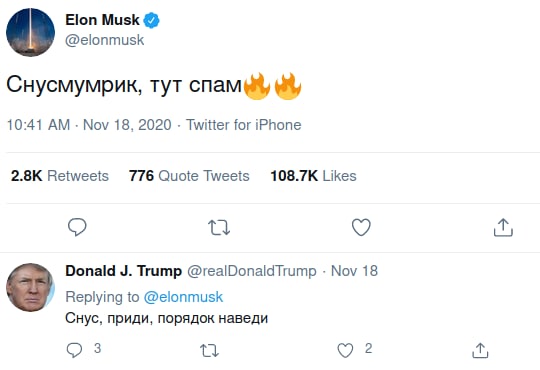540x370 pixels.
Task: Click the blue @elonmusk mention in reply
Action: pyautogui.click(x=183, y=297)
